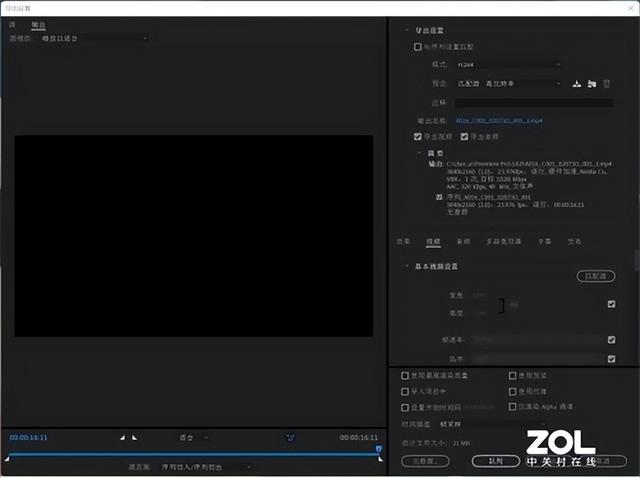Collapse the 导出设置 (export settings) section

(x=407, y=31)
